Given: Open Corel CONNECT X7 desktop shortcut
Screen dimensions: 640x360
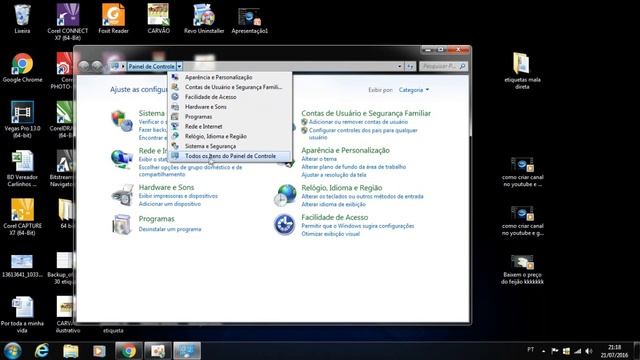Looking at the screenshot, I should tap(67, 21).
